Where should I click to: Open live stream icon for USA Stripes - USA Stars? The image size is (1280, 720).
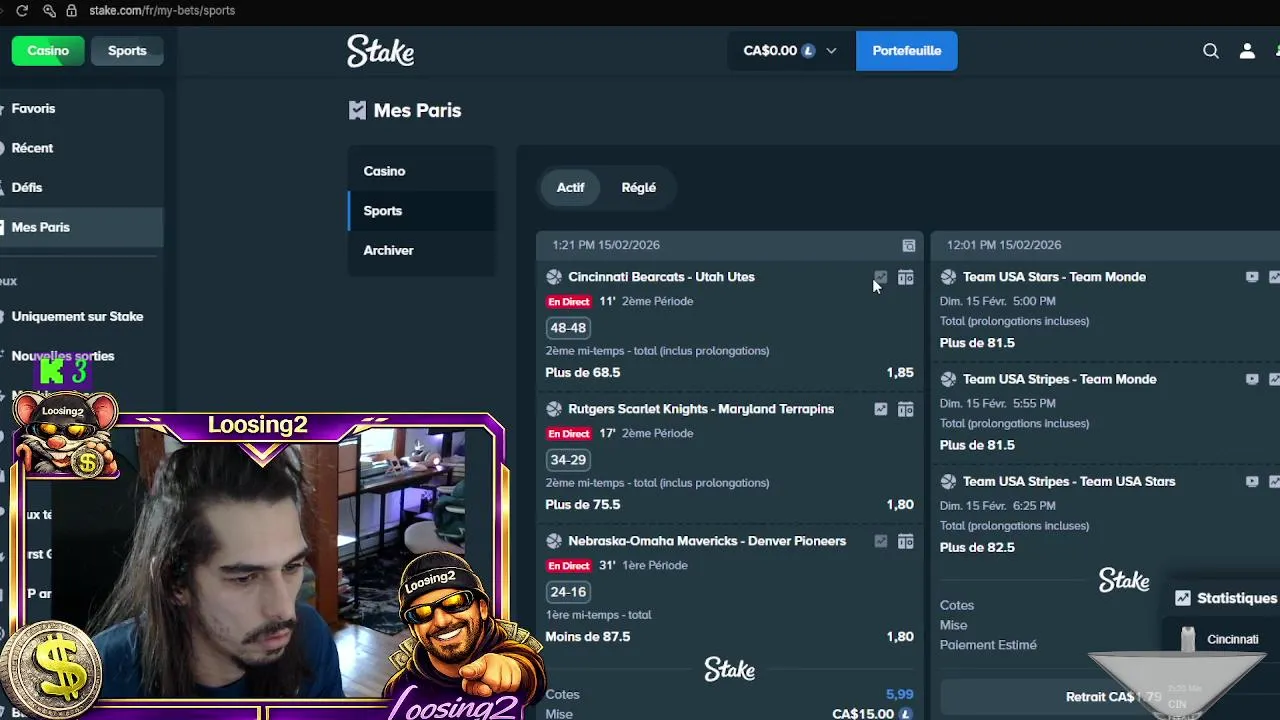pos(1251,481)
